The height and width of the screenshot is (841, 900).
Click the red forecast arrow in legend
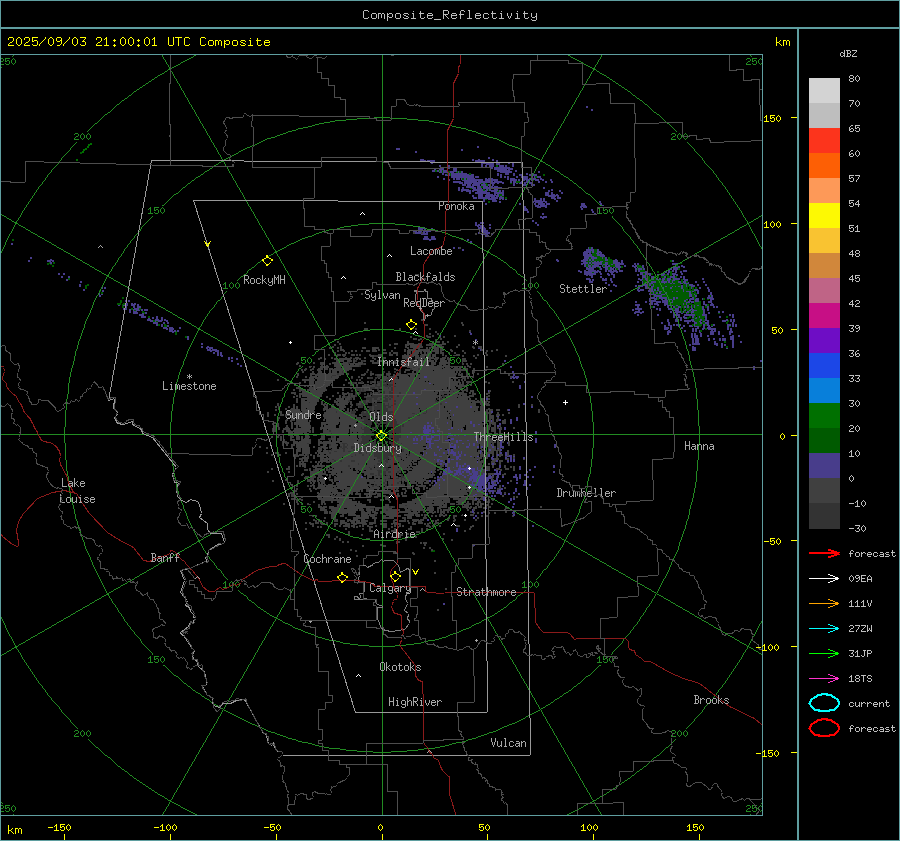[824, 553]
